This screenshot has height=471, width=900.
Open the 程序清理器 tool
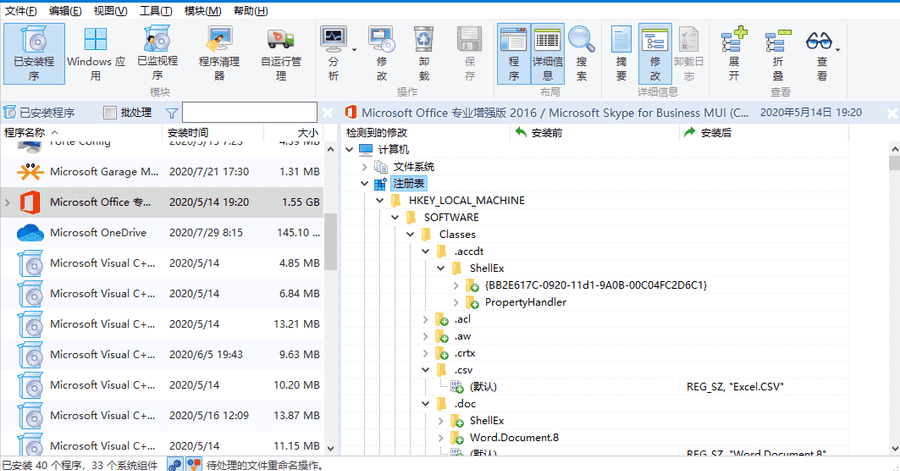[x=219, y=54]
